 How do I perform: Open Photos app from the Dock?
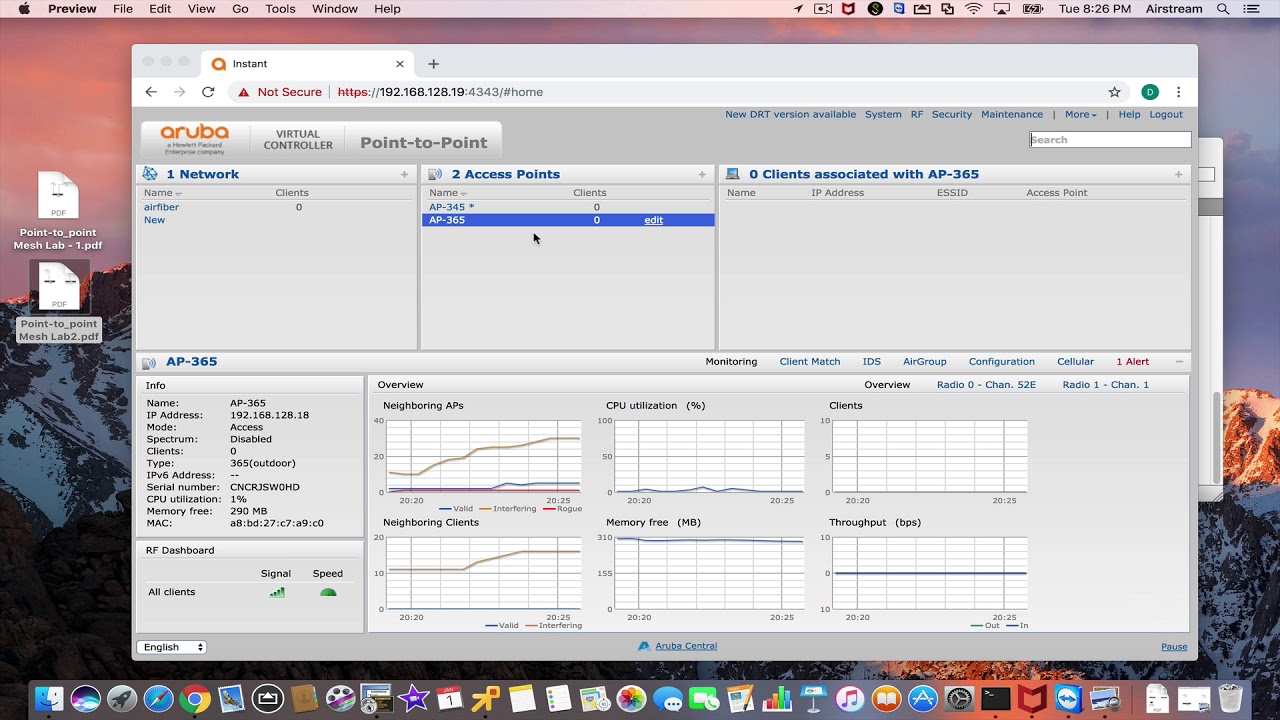click(632, 698)
